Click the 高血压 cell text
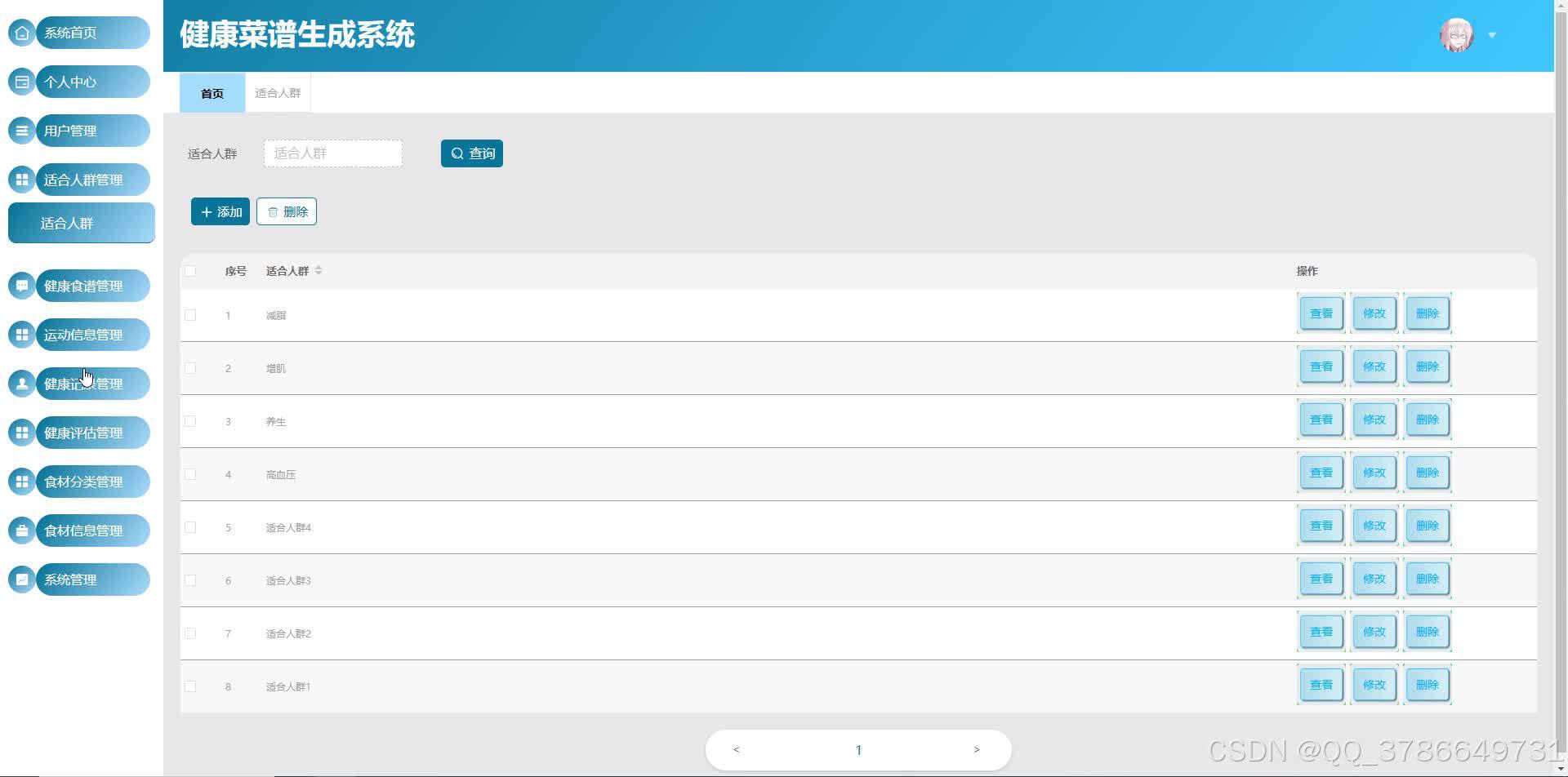1568x777 pixels. pos(281,474)
